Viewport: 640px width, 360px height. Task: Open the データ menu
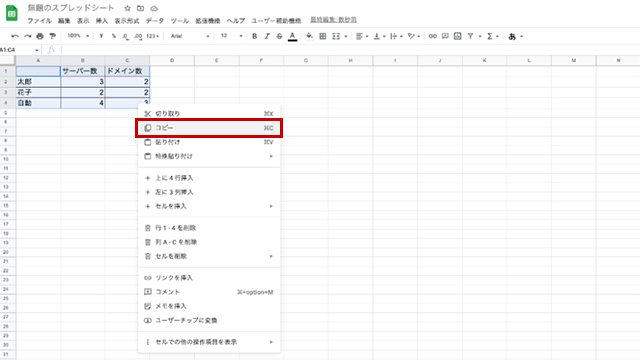pos(155,20)
